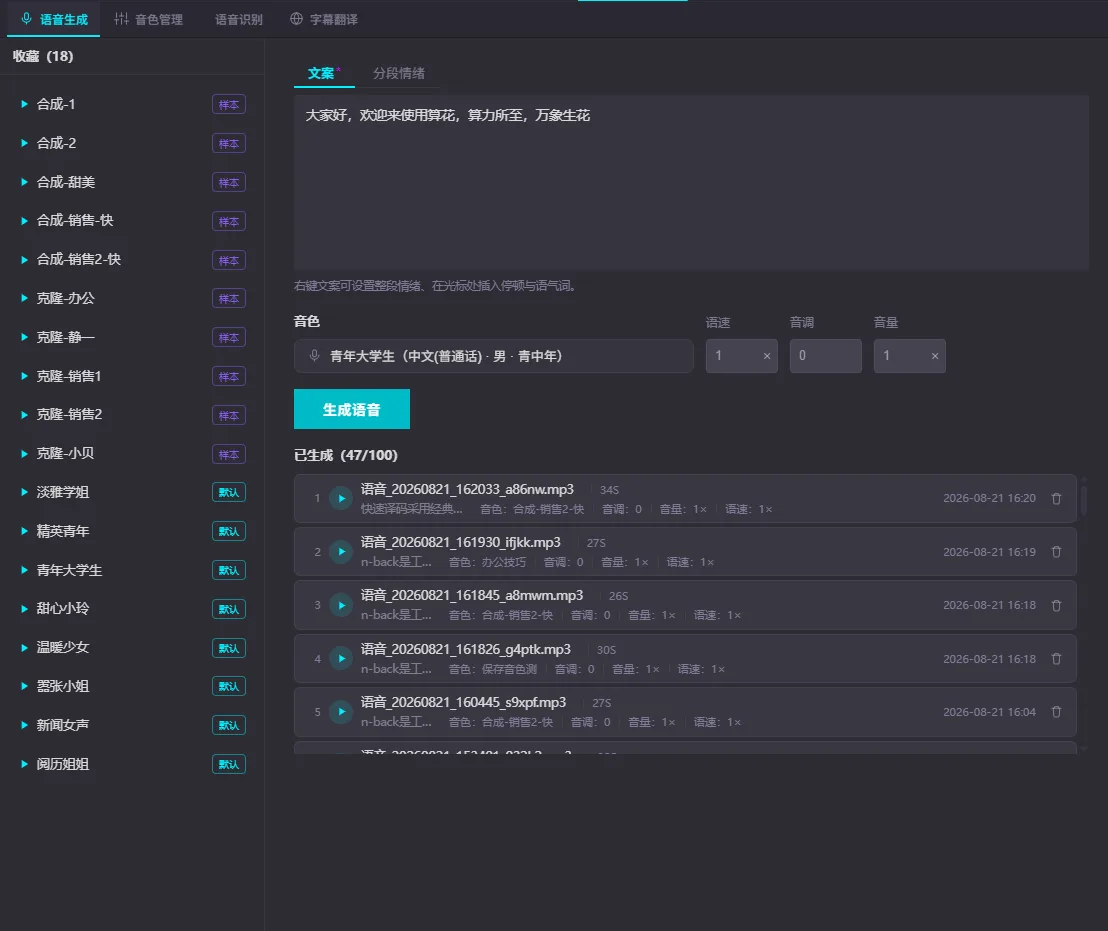Click timestamp 2026-08-21 16:04
Image resolution: width=1108 pixels, height=931 pixels.
tap(989, 712)
